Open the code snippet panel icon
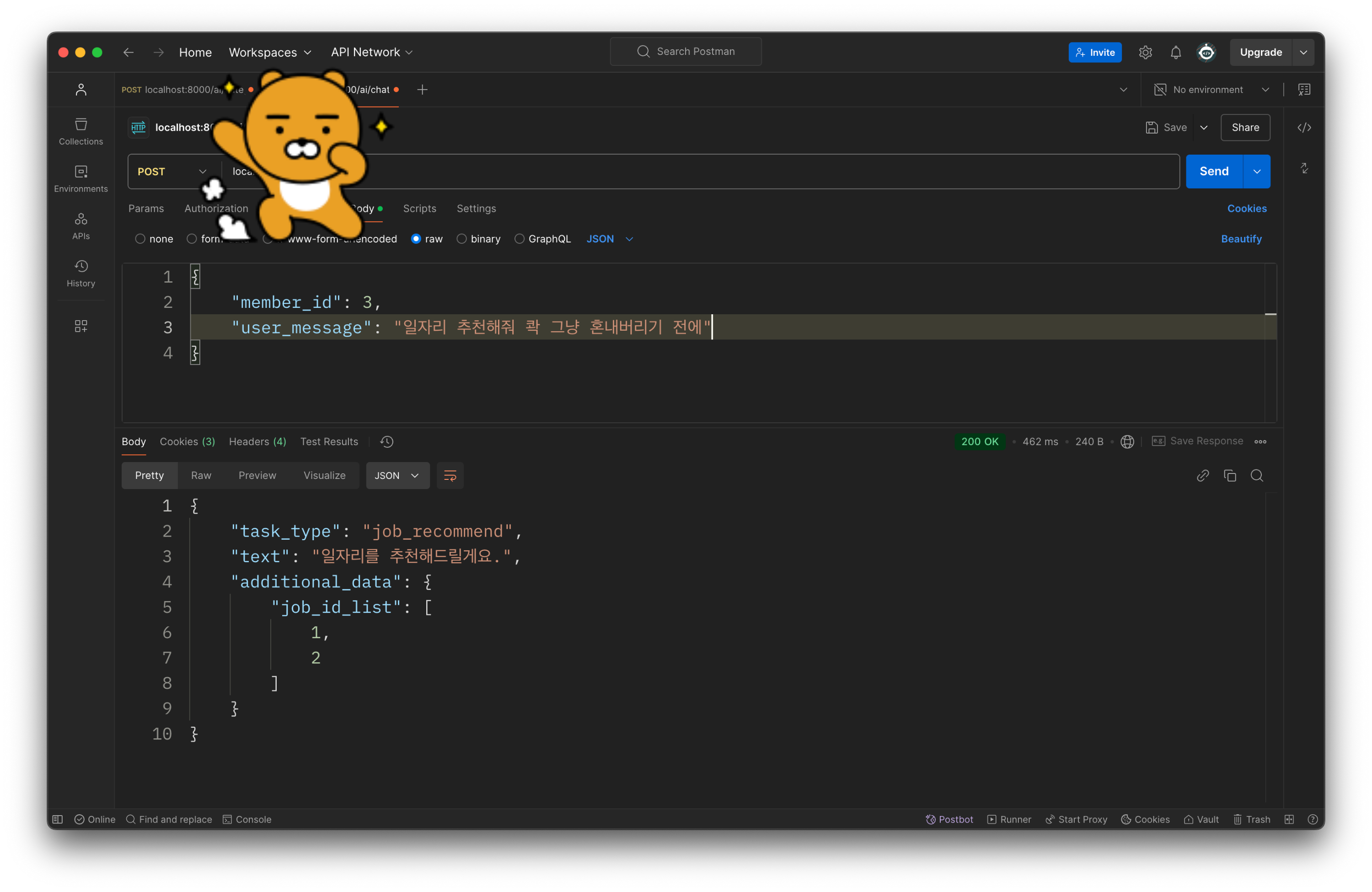 coord(1305,128)
